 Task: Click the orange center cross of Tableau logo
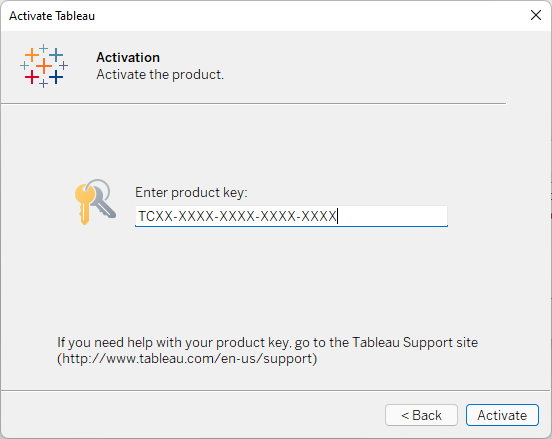coord(44,66)
